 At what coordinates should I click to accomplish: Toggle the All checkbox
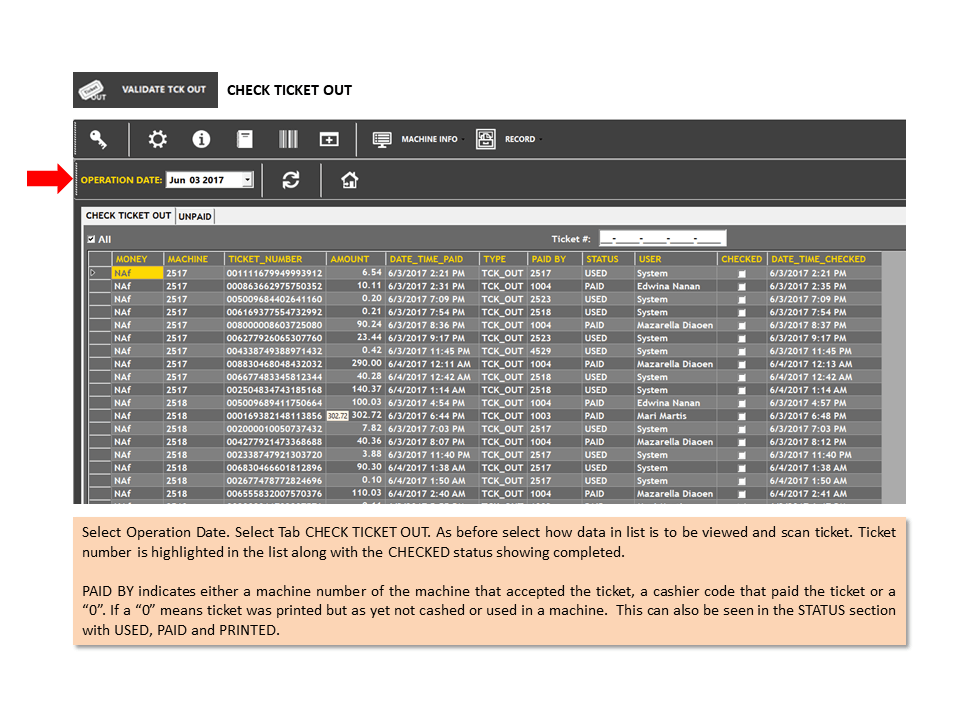[91, 239]
